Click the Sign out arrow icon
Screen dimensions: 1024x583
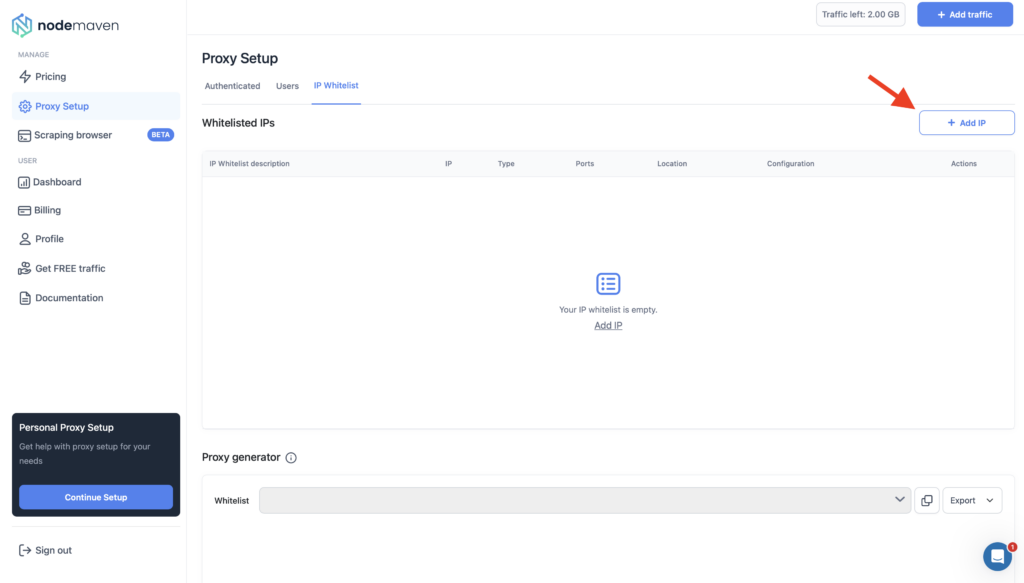25,550
